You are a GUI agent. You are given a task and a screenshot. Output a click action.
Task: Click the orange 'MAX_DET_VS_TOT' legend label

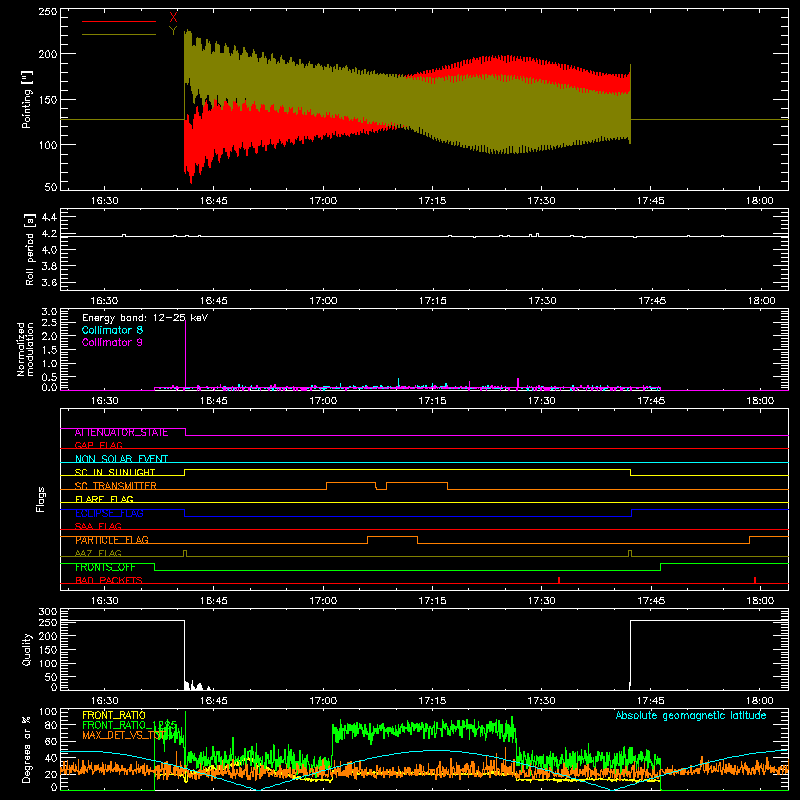click(x=124, y=735)
